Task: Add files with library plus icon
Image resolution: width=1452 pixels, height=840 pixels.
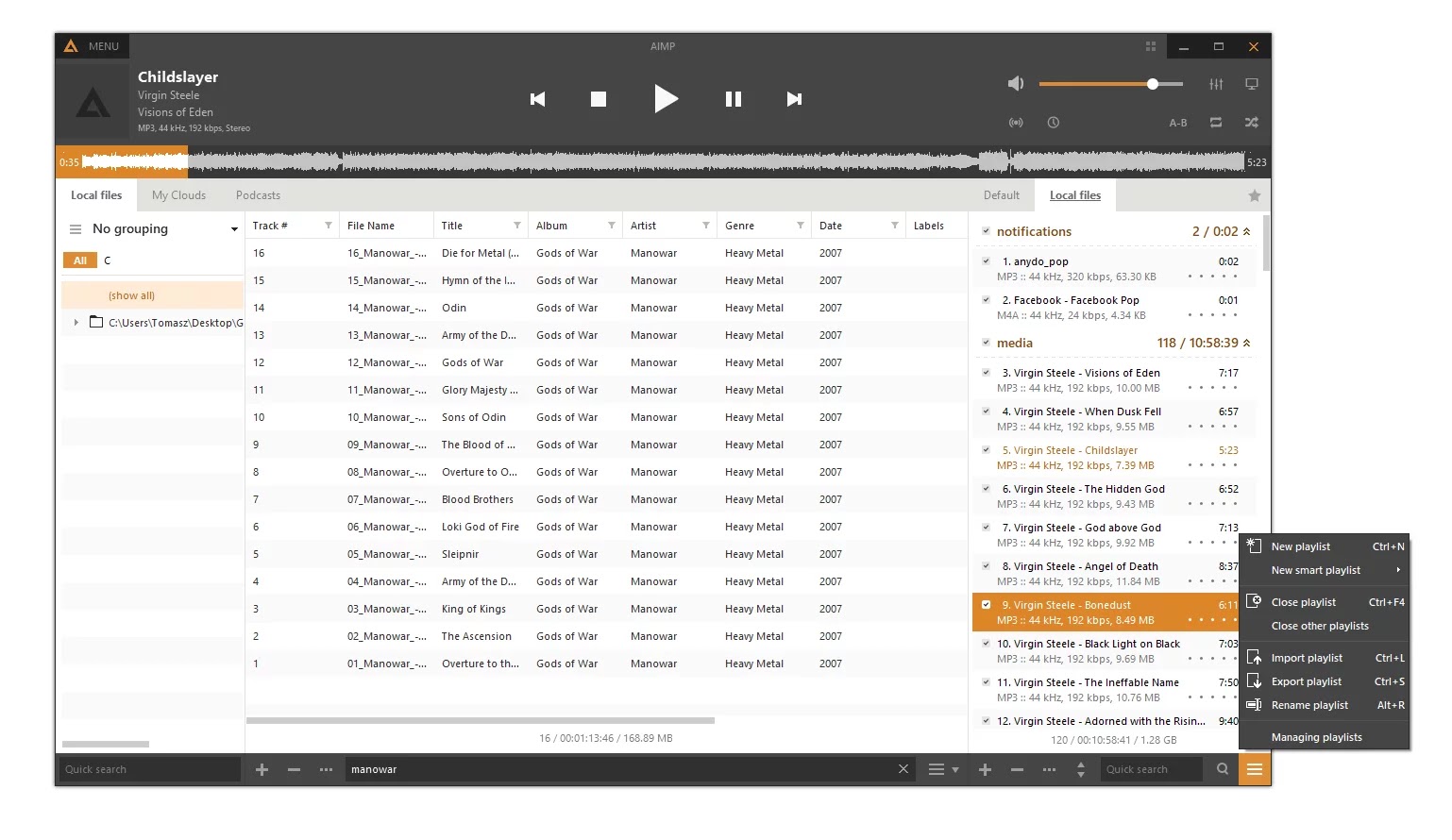Action: click(x=262, y=770)
